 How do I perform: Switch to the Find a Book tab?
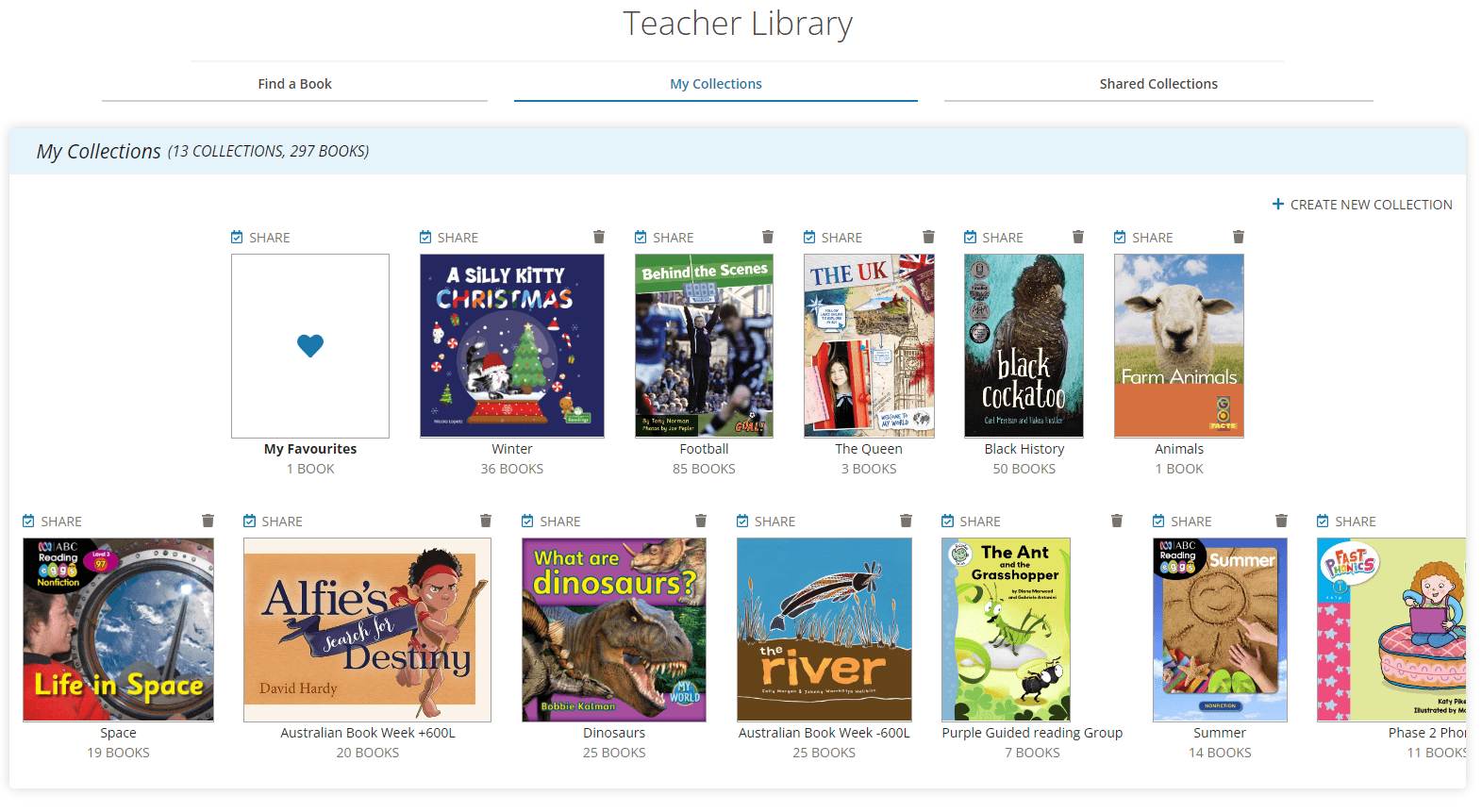coord(294,84)
